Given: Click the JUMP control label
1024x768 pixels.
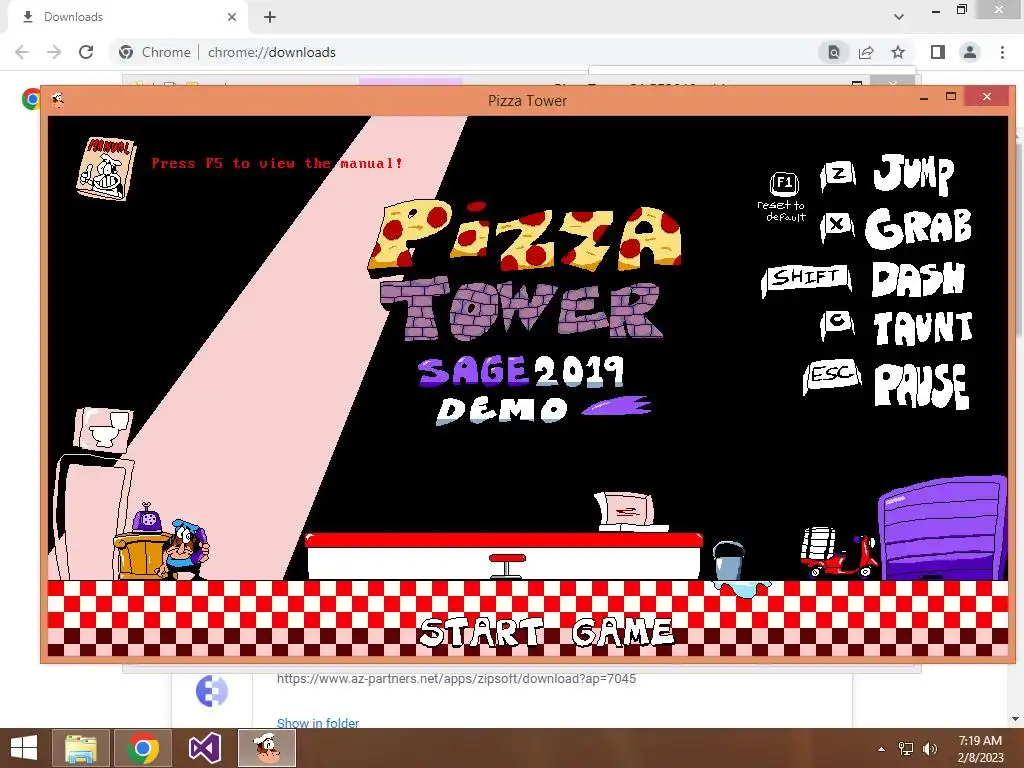Looking at the screenshot, I should pos(914,174).
